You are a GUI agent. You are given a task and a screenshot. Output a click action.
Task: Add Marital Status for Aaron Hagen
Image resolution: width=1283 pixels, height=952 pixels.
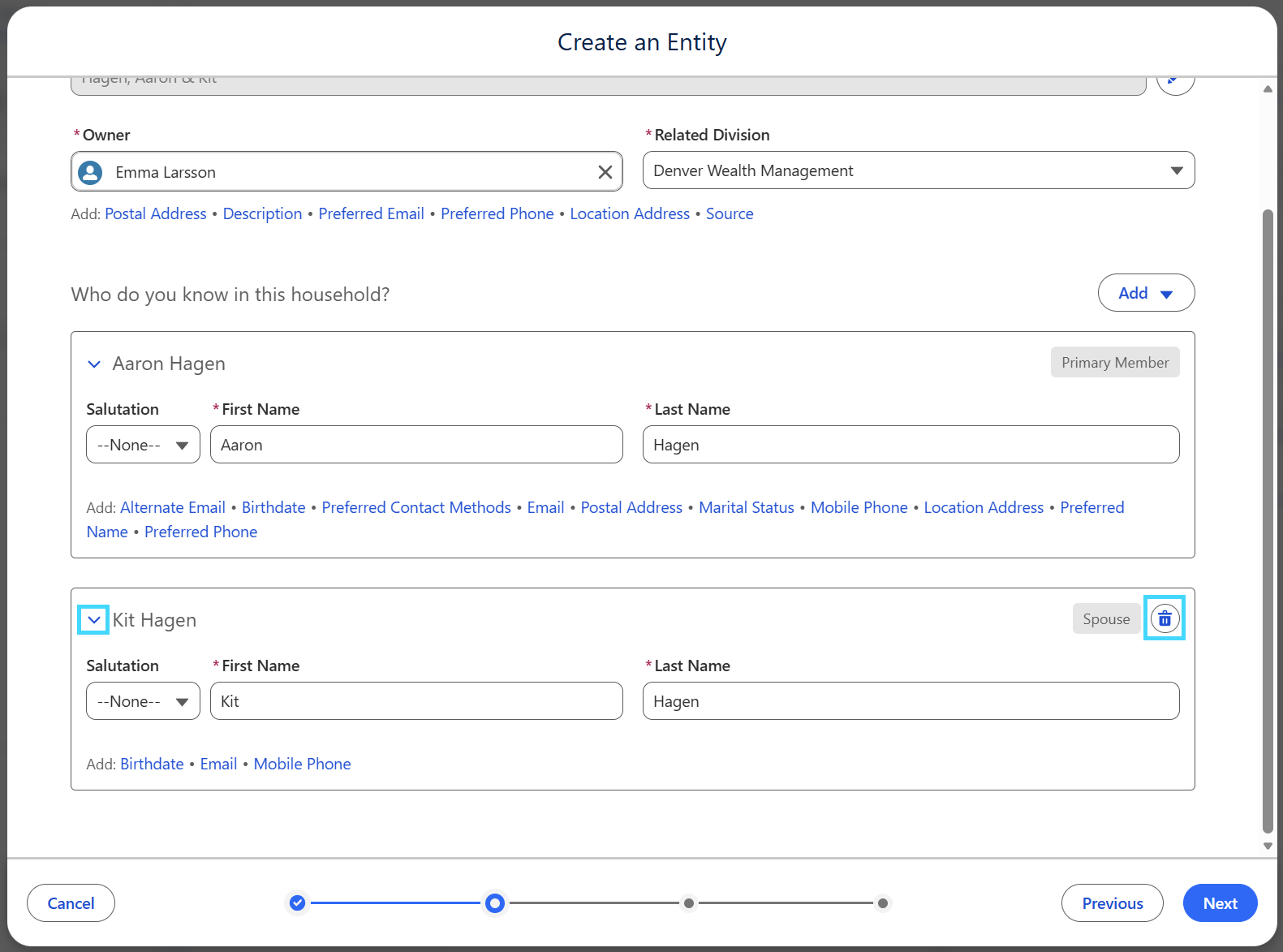747,507
